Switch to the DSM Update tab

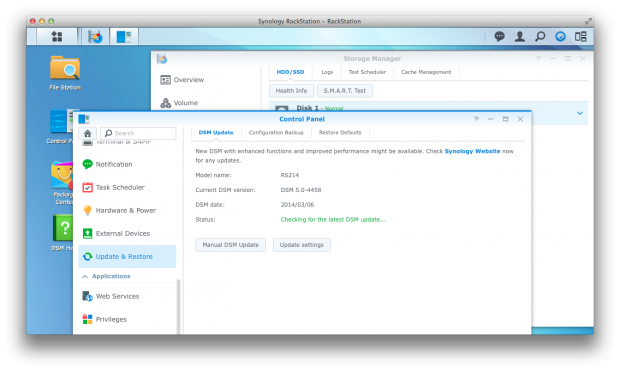click(216, 132)
